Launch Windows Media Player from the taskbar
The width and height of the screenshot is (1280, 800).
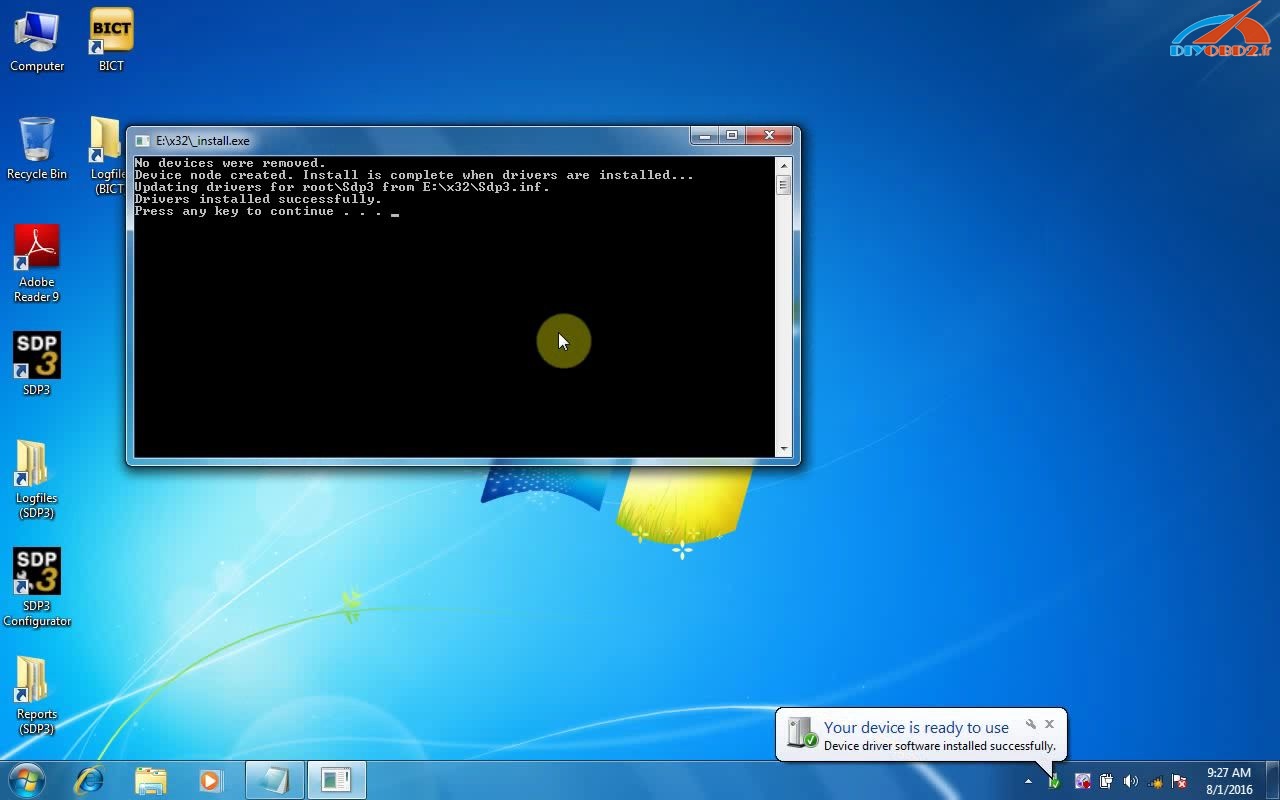point(210,780)
